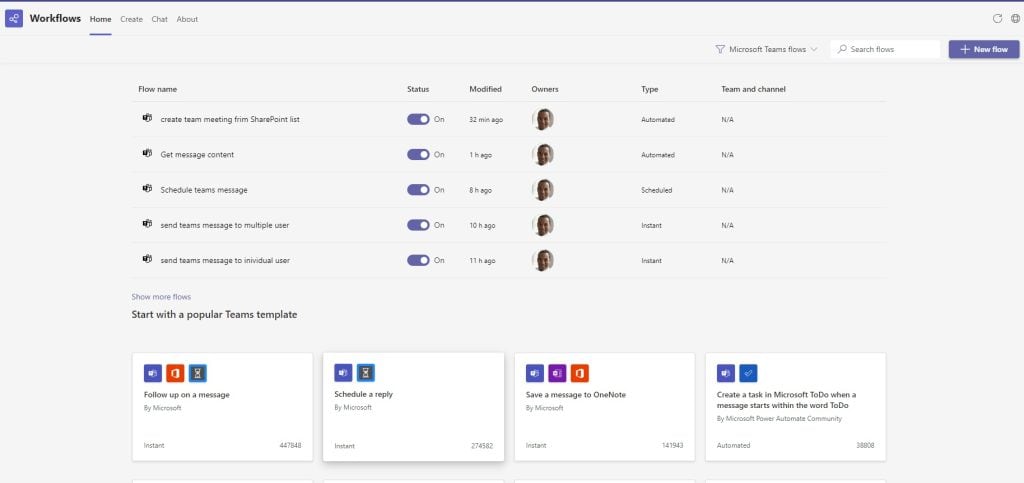Click Teams icon on Follow up on a message card
The image size is (1024, 483).
[153, 373]
